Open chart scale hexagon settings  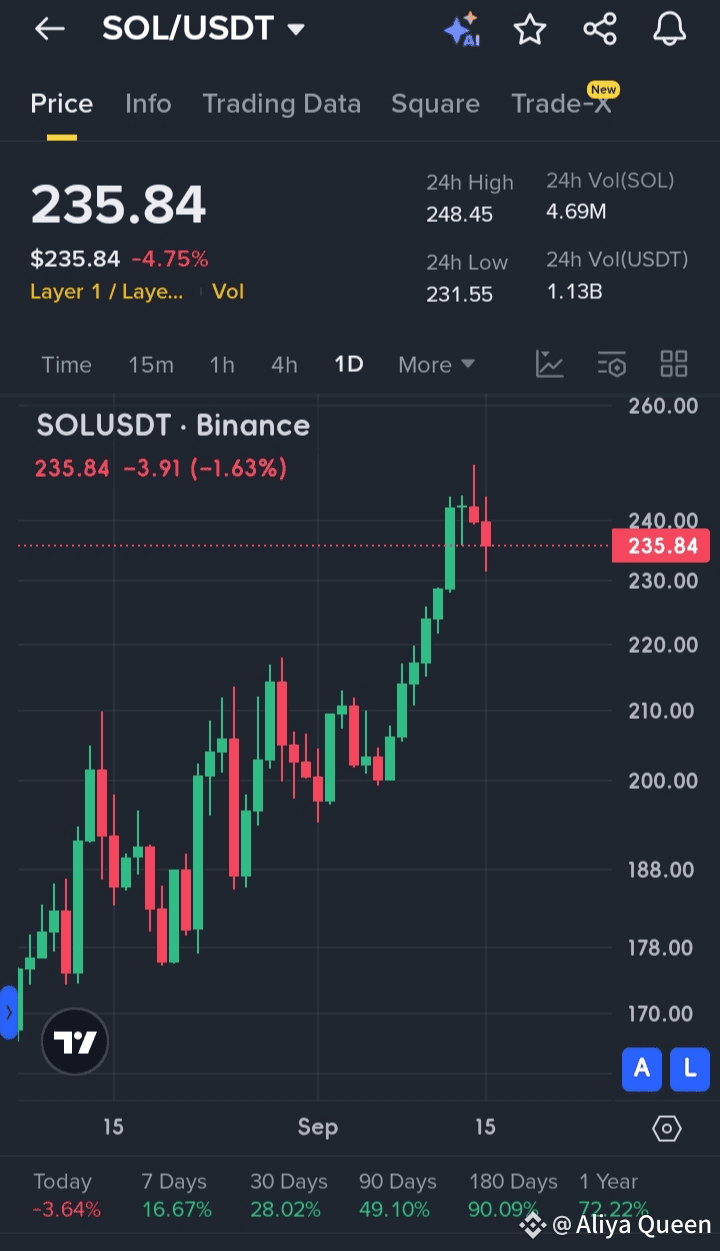pos(667,1129)
